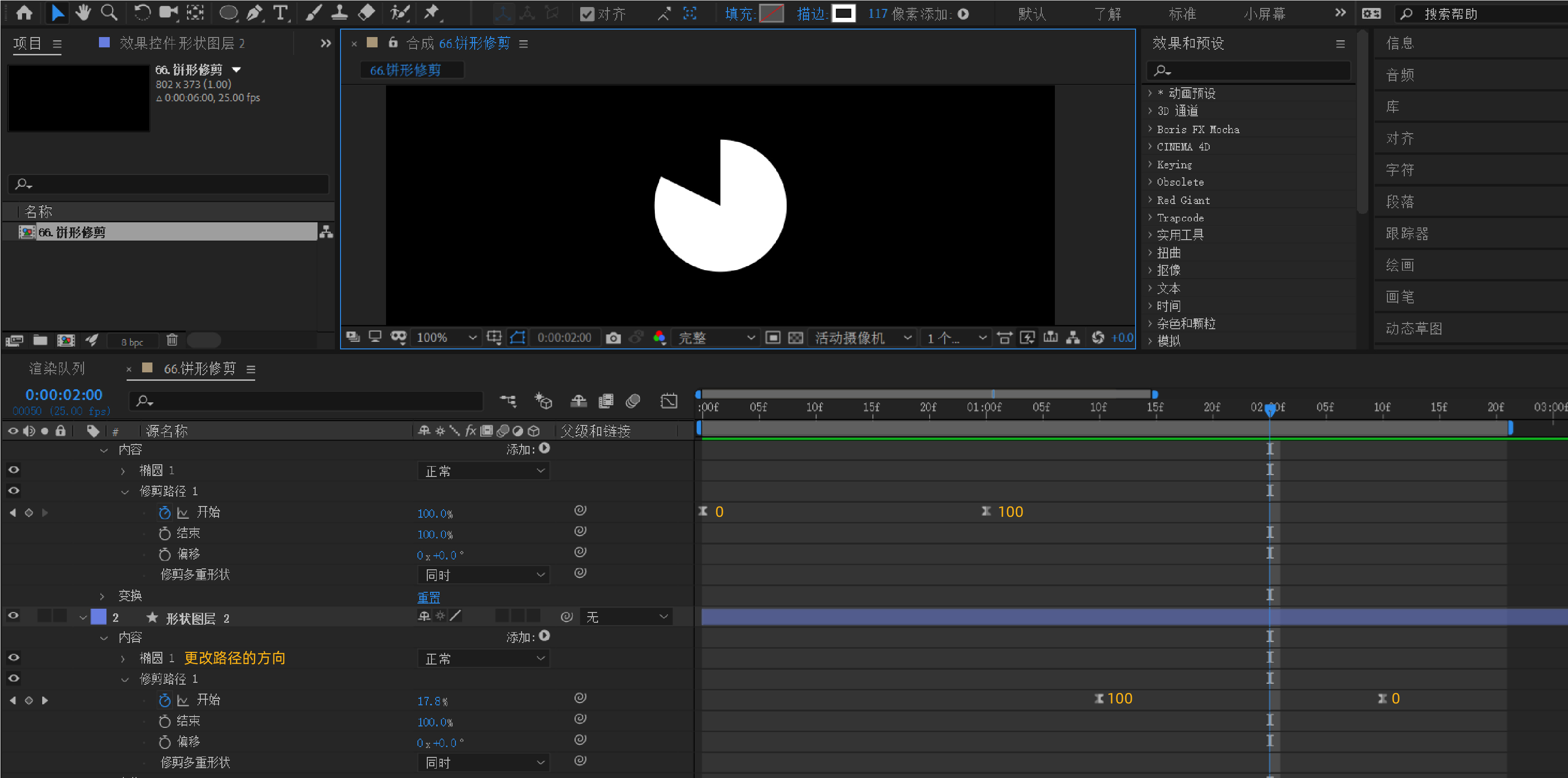The image size is (1568, 778).
Task: Click the 重置 link for 变换
Action: tap(429, 597)
